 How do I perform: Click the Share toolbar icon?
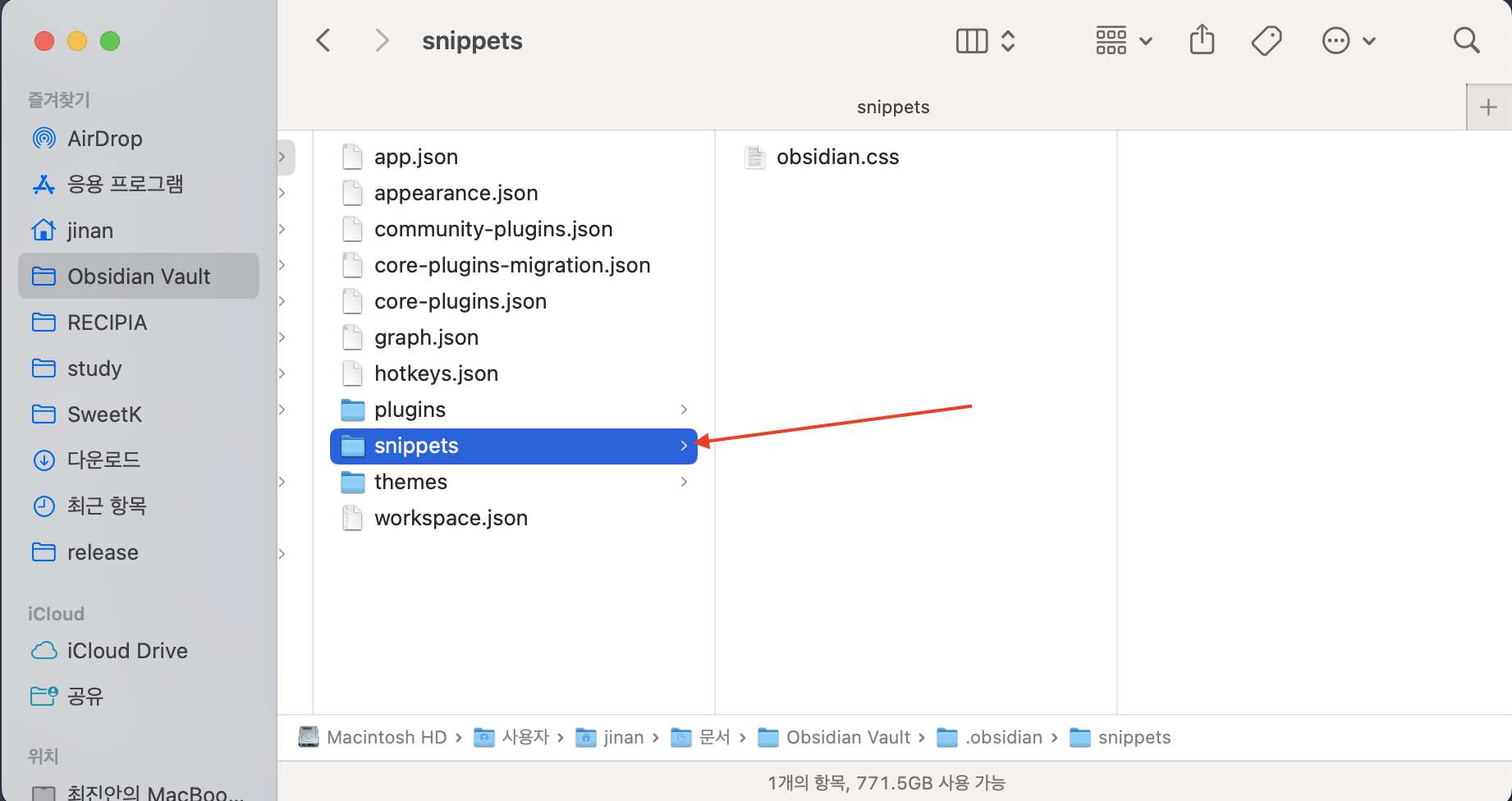click(1202, 39)
